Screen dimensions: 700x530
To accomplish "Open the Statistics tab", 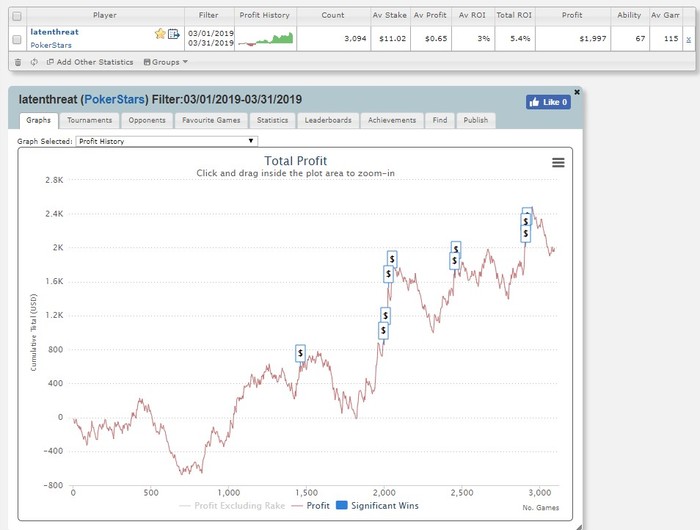I will (272, 120).
